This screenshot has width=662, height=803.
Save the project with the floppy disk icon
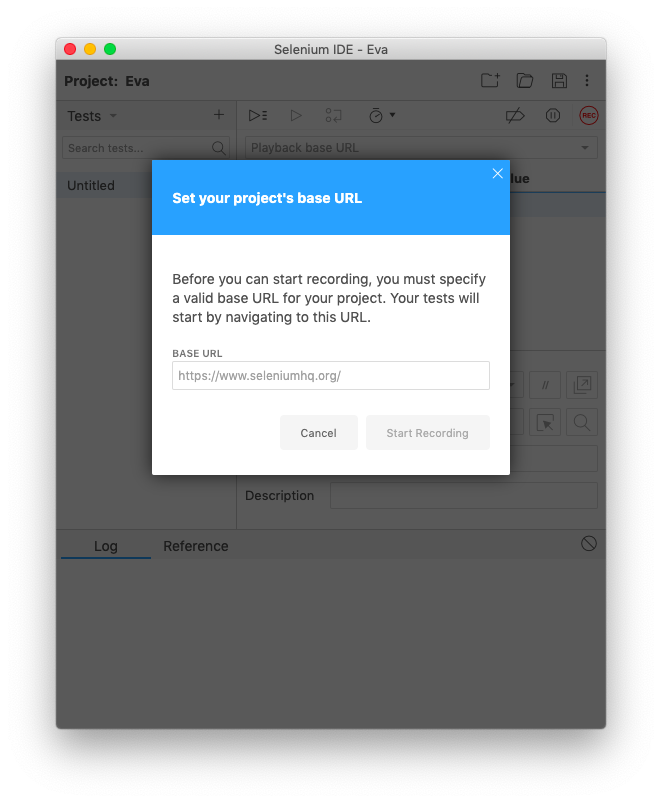click(x=559, y=81)
